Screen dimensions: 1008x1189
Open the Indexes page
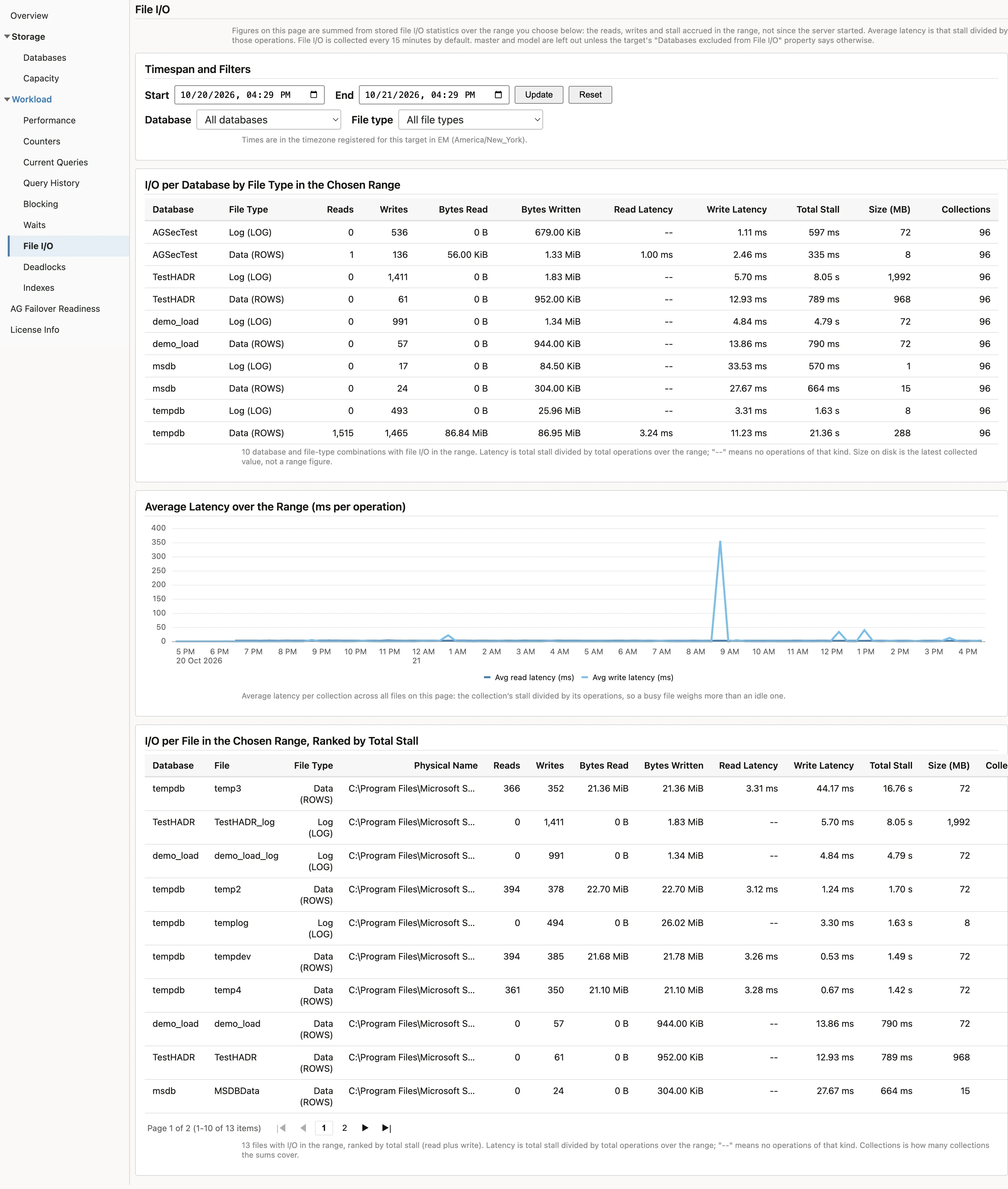[x=39, y=288]
